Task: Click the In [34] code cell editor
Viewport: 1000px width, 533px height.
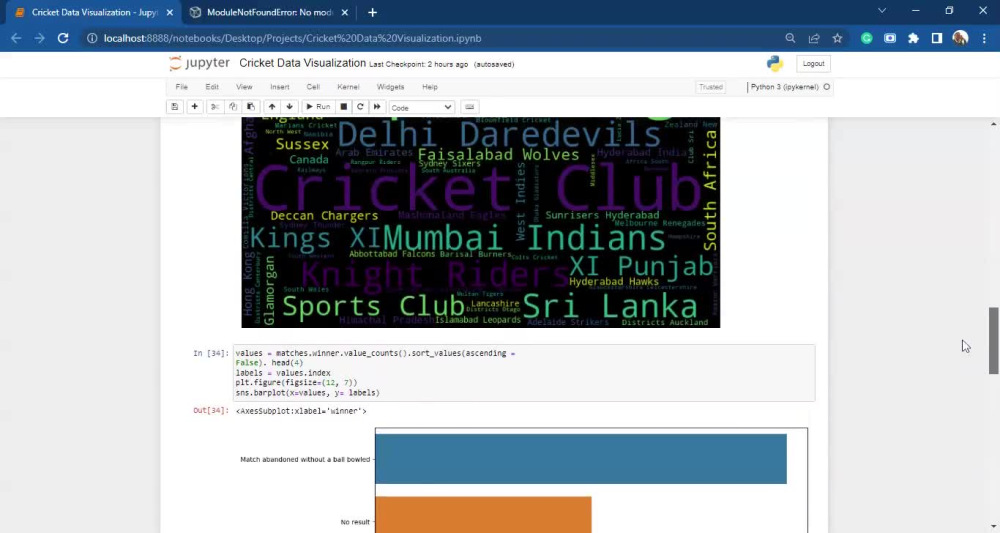Action: coord(524,373)
